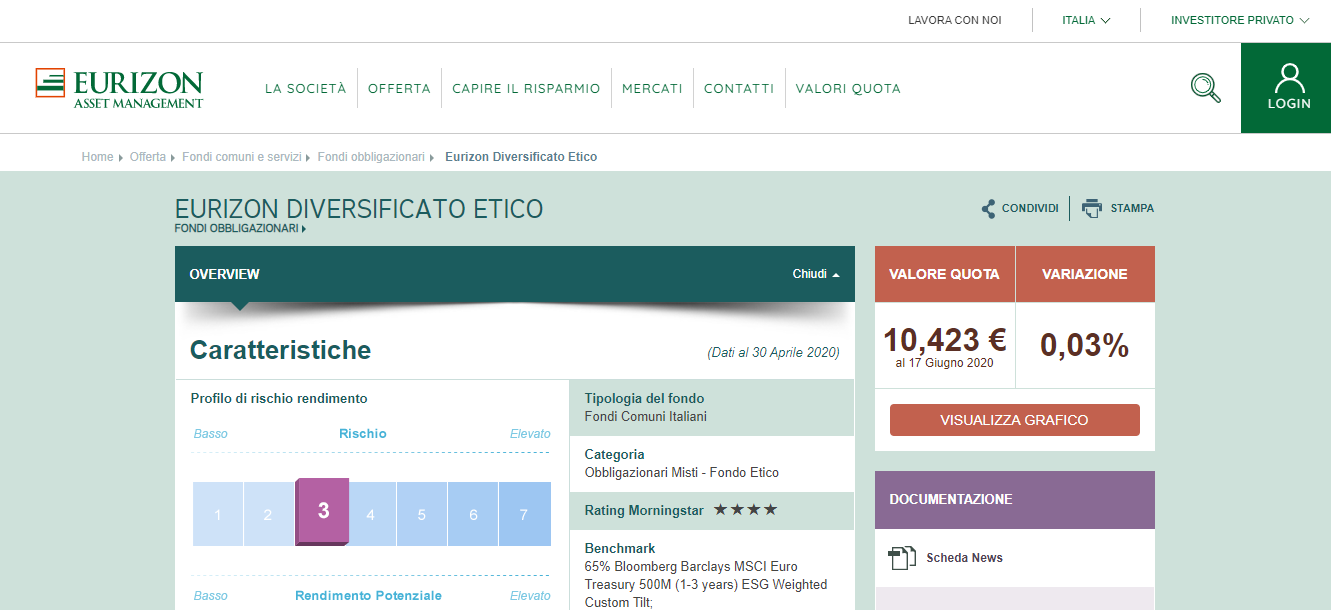Click the Condividi share icon
The width and height of the screenshot is (1331, 610).
pyautogui.click(x=988, y=209)
